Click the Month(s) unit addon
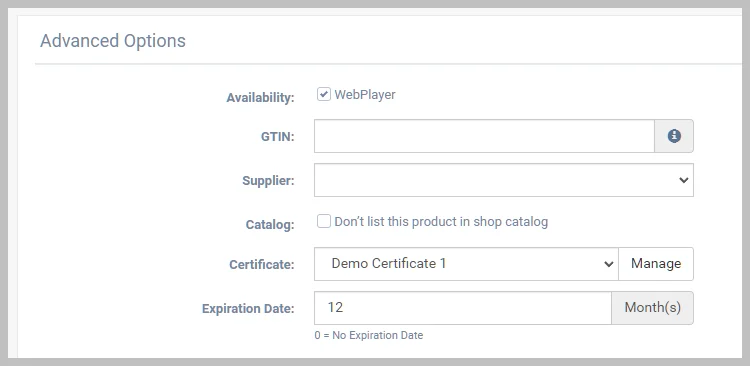Viewport: 750px width, 366px height. [x=652, y=308]
